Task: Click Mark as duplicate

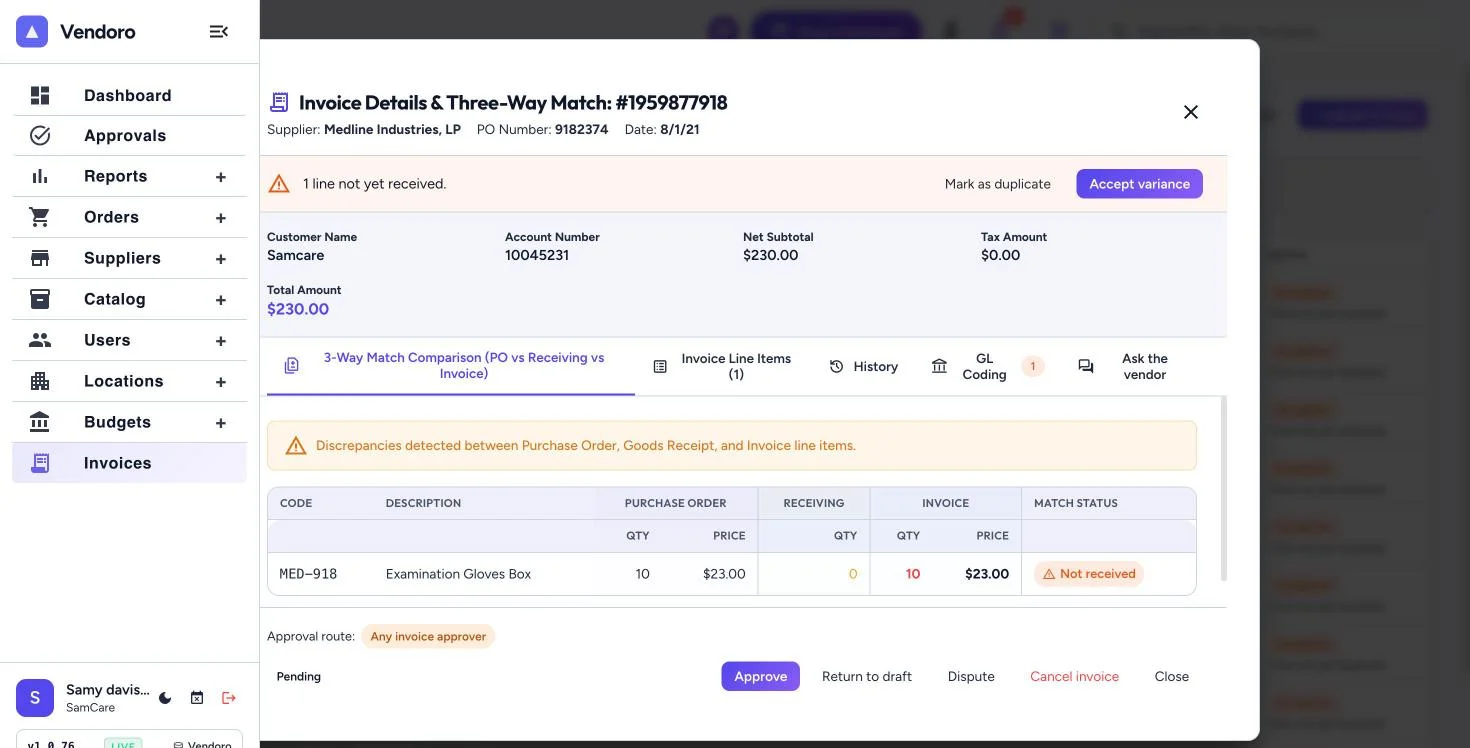Action: pyautogui.click(x=997, y=184)
